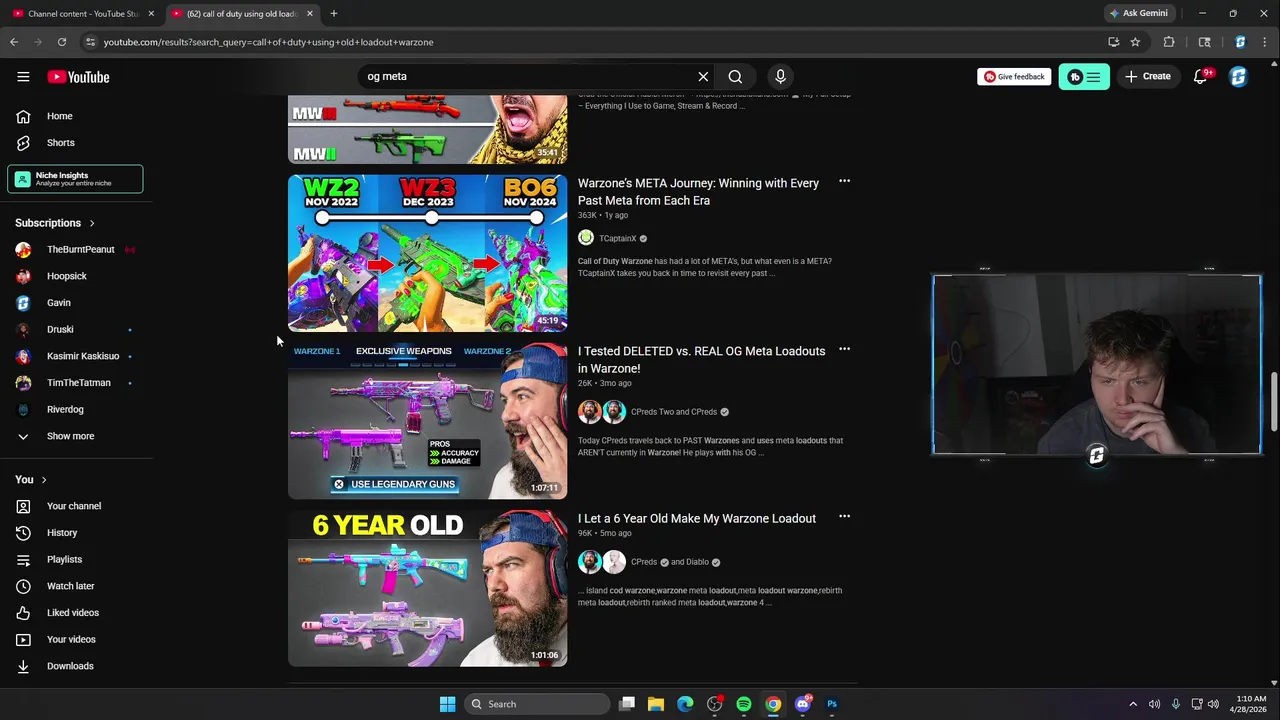Viewport: 1280px width, 720px height.
Task: Open Tested DELETED vs REAL OG thumbnail
Action: 427,421
